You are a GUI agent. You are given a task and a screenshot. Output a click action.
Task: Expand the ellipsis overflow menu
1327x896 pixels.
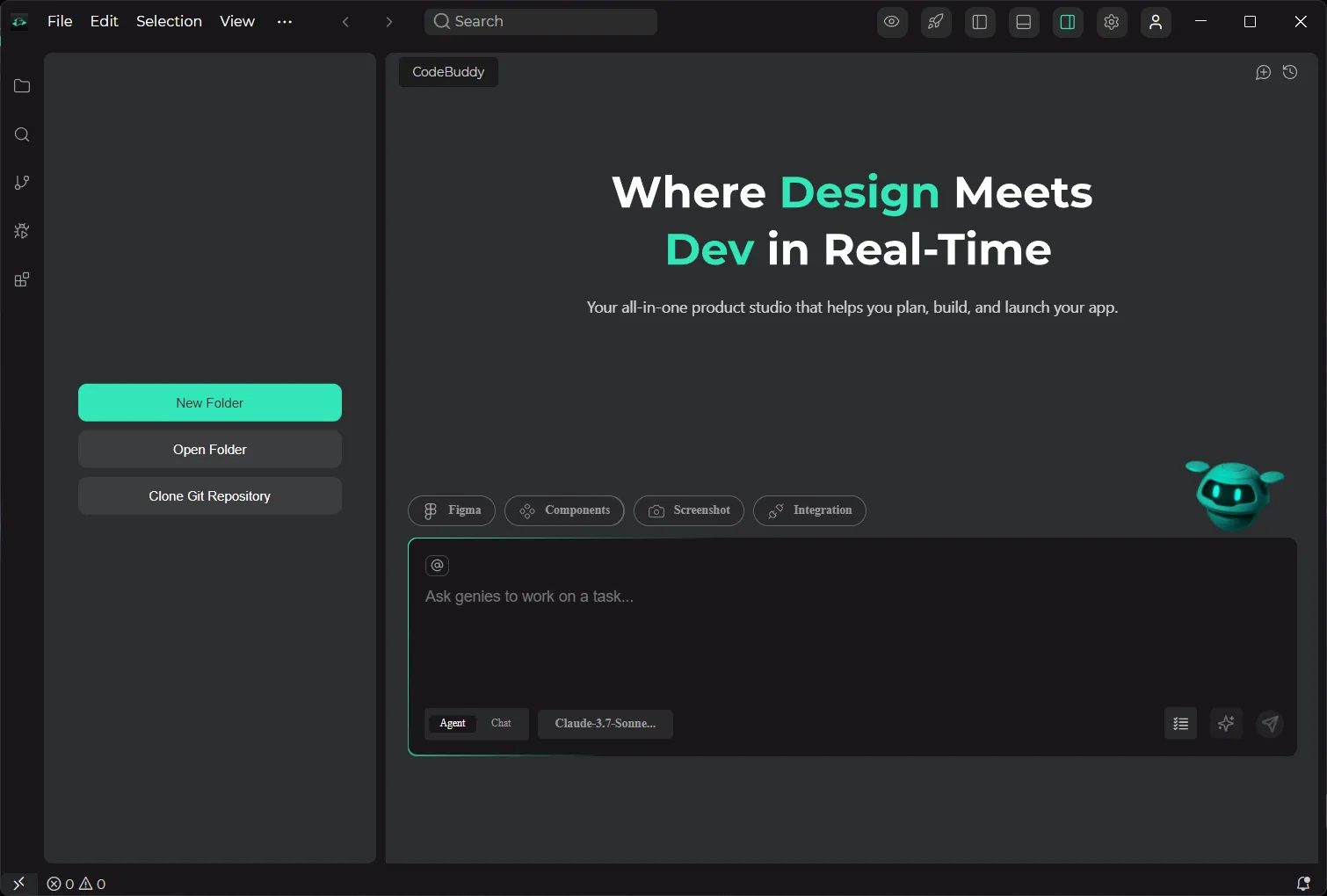click(x=284, y=22)
